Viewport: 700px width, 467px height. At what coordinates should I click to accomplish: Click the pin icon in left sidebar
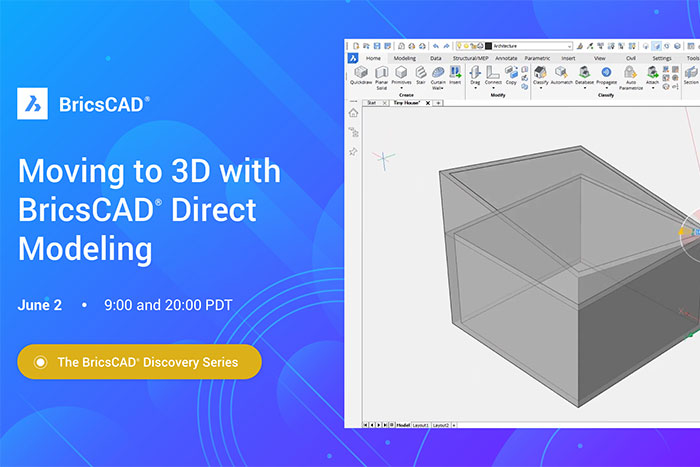pyautogui.click(x=353, y=152)
